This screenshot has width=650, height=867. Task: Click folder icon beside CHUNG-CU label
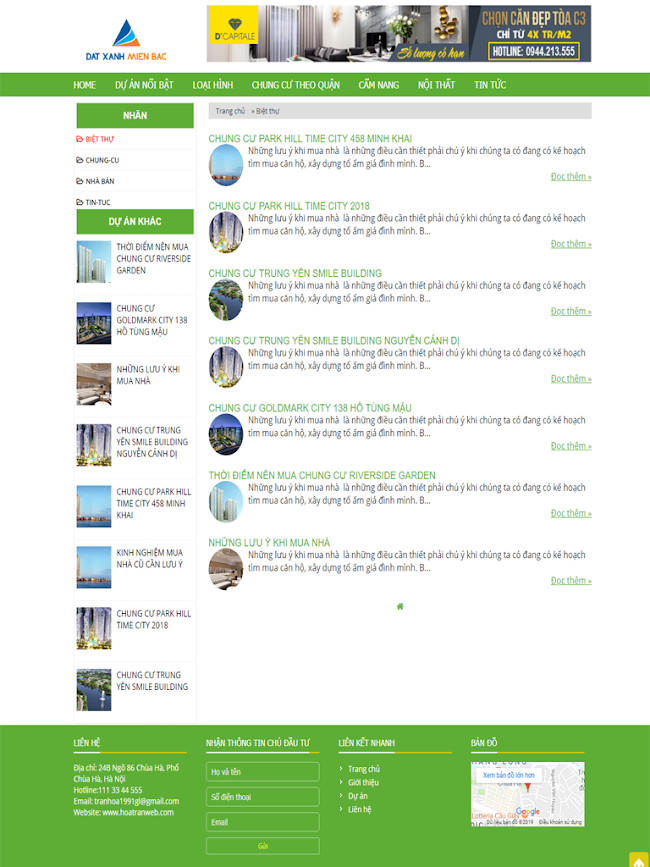[x=80, y=160]
